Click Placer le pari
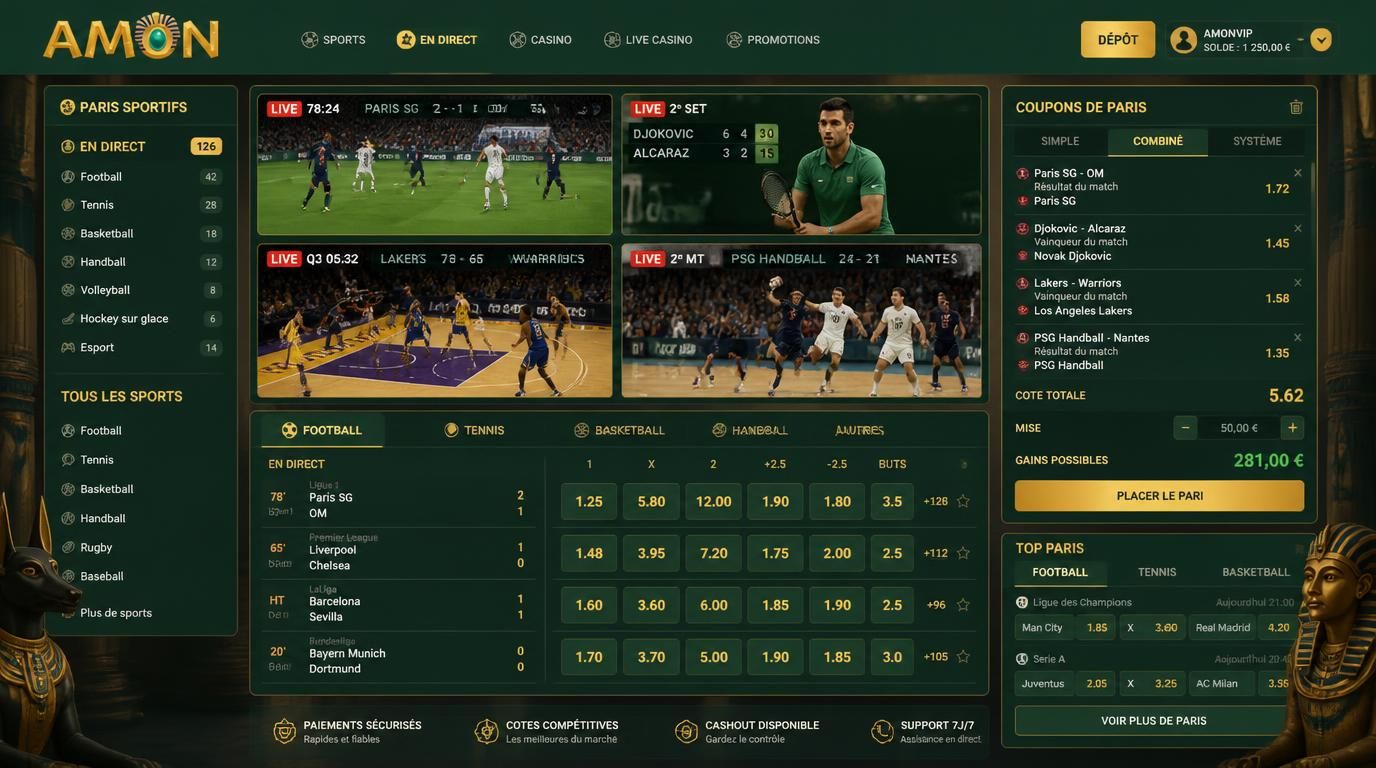Screen dimensions: 1376x768 (1160, 496)
